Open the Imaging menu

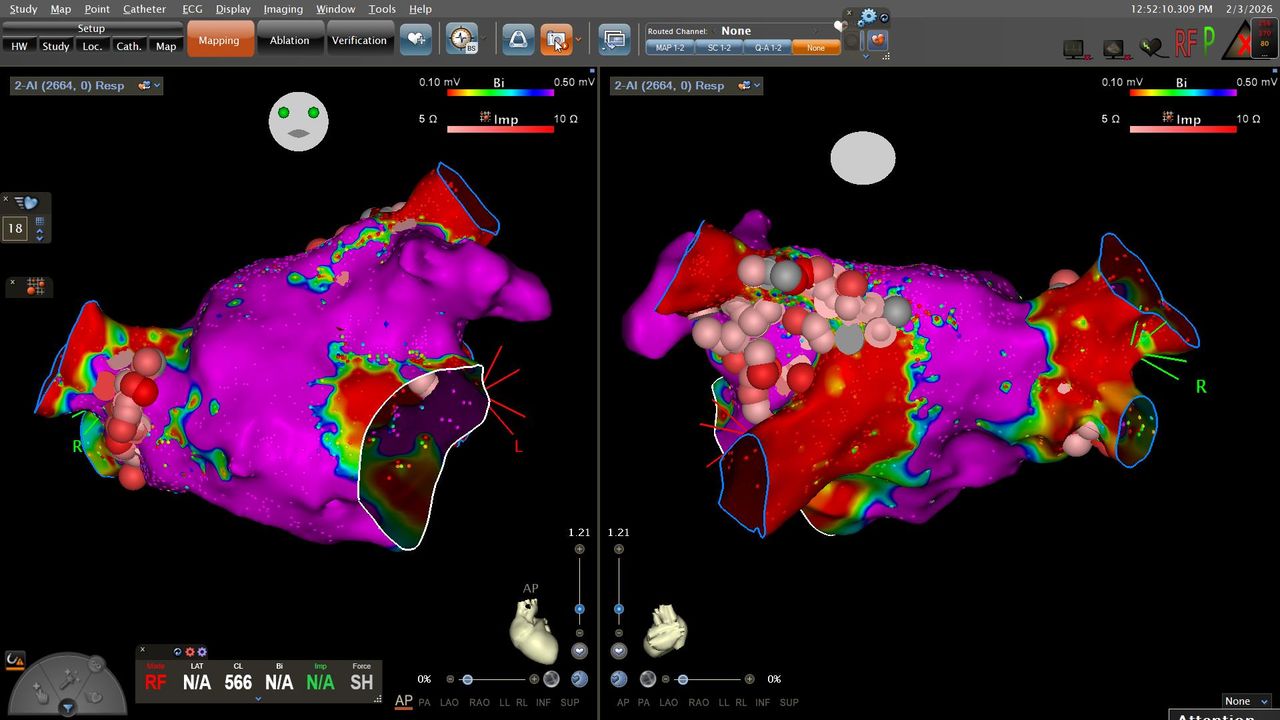[x=283, y=9]
